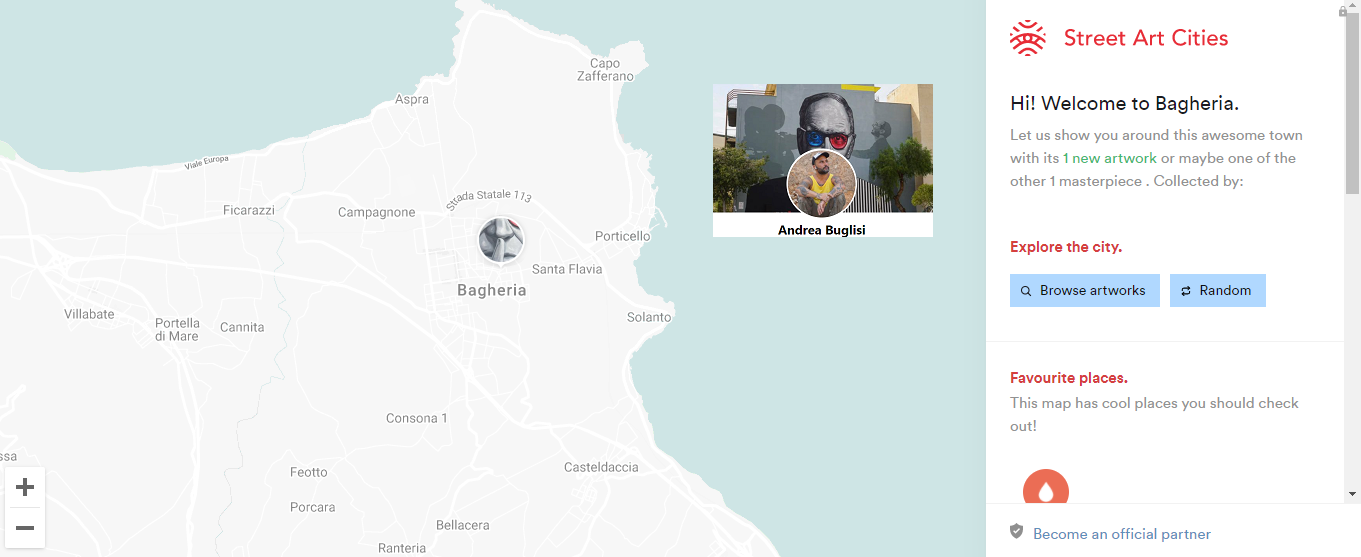Open the '1 new artwork' link
The height and width of the screenshot is (557, 1361).
[1110, 158]
